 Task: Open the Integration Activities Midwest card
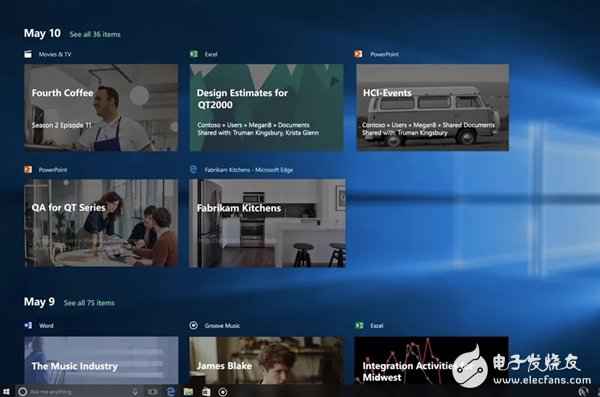(x=432, y=360)
